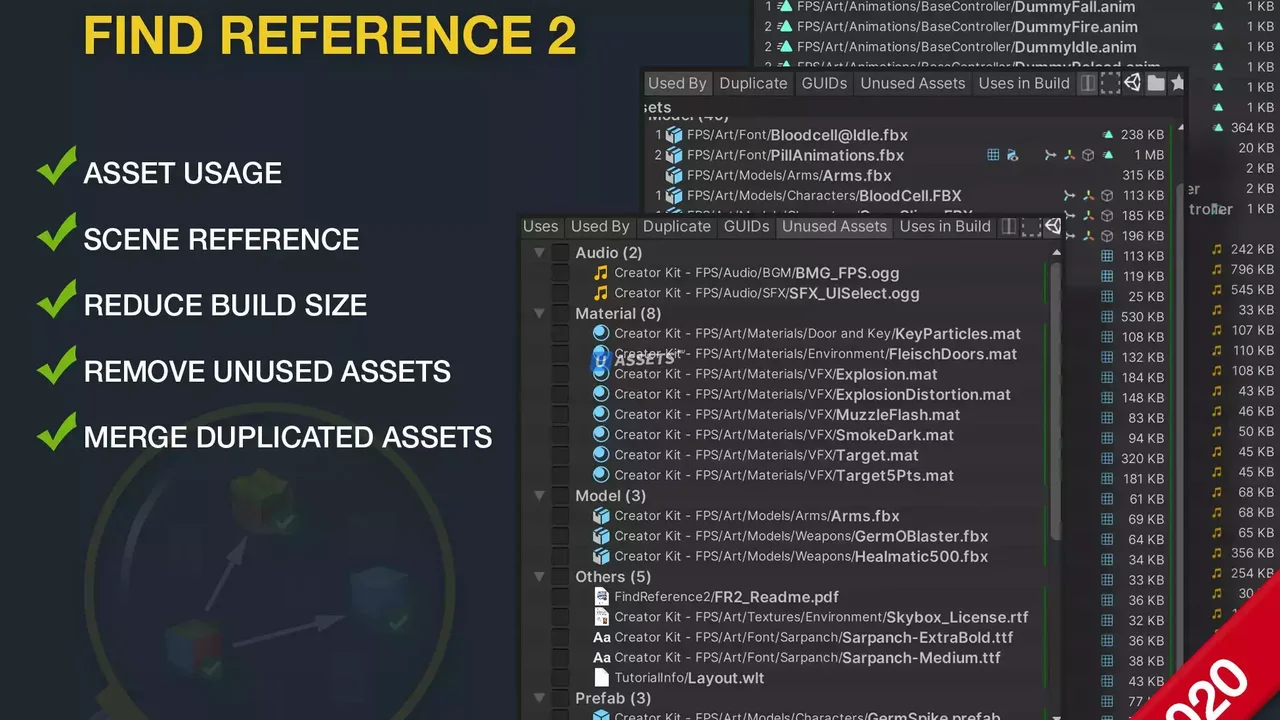
Task: Click grid texture icon in PillAnimations.fbx row
Action: coord(993,155)
